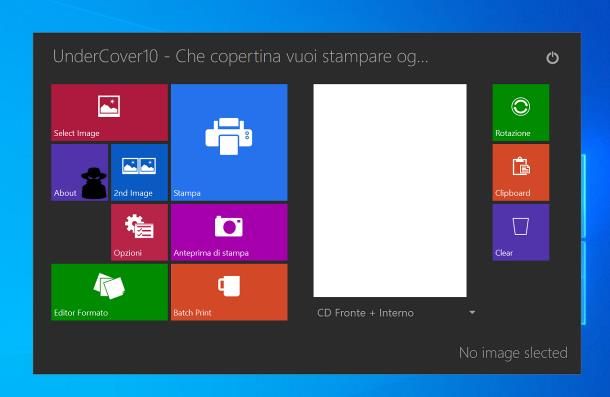The image size is (610, 397).
Task: Click the white preview page area
Action: point(390,190)
